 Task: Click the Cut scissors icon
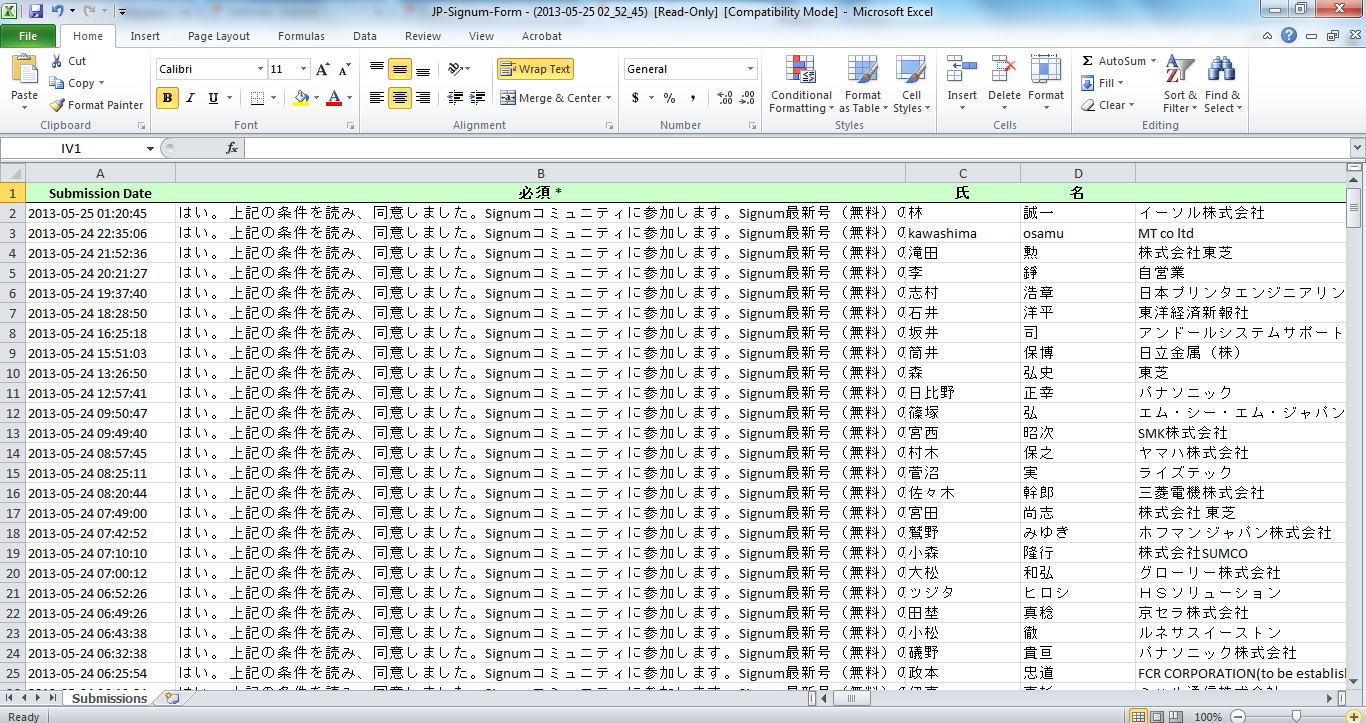[57, 61]
